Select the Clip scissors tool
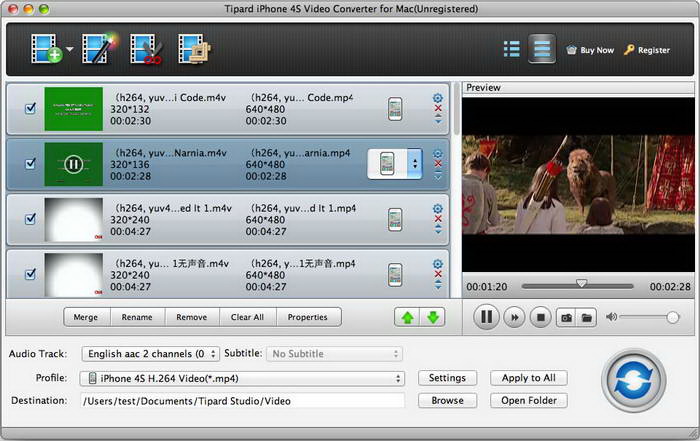Viewport: 700px width, 441px height. point(146,48)
